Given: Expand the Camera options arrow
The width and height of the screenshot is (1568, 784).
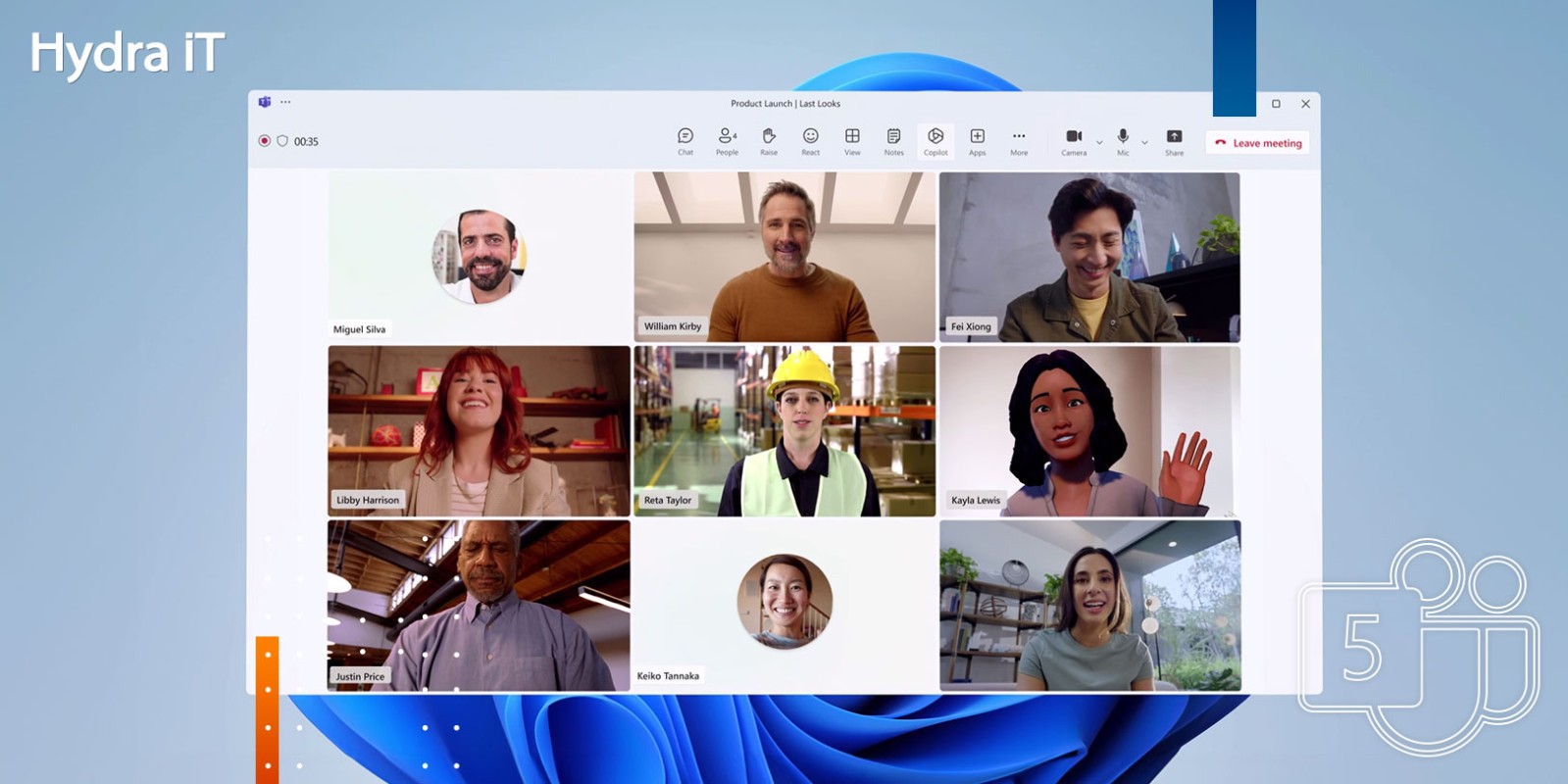Looking at the screenshot, I should pos(1099,143).
